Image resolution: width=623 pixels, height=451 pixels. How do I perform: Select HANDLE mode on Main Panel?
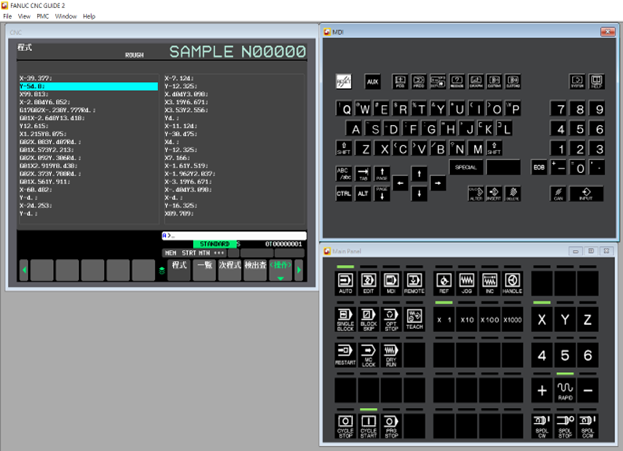(513, 283)
